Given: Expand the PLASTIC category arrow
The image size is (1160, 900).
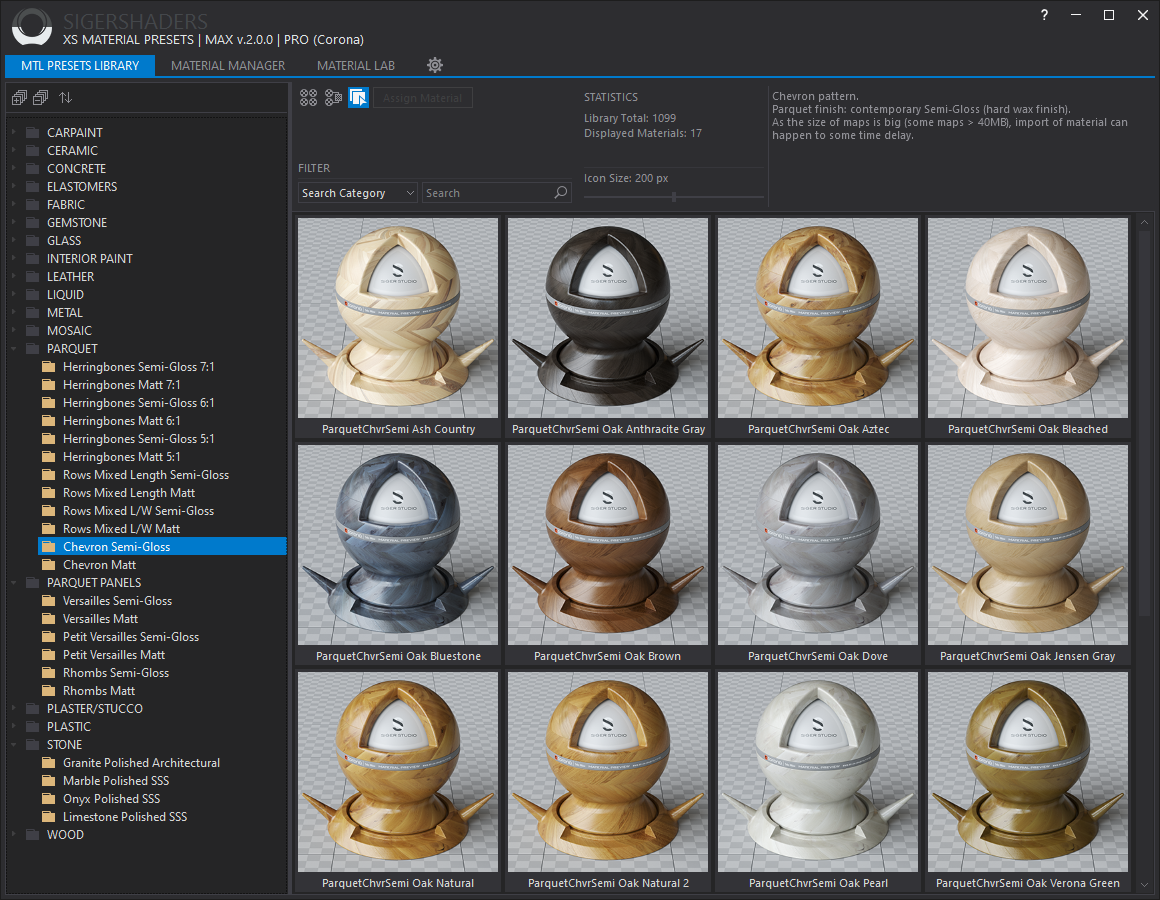Looking at the screenshot, I should pos(14,727).
